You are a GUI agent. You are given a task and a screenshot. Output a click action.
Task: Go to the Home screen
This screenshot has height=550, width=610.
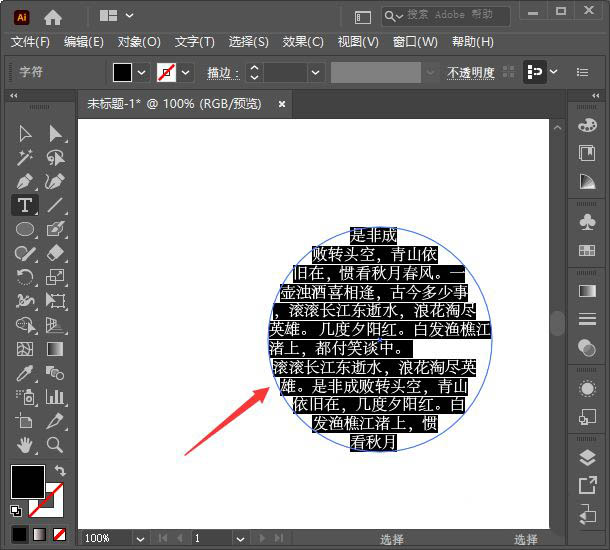(x=53, y=17)
